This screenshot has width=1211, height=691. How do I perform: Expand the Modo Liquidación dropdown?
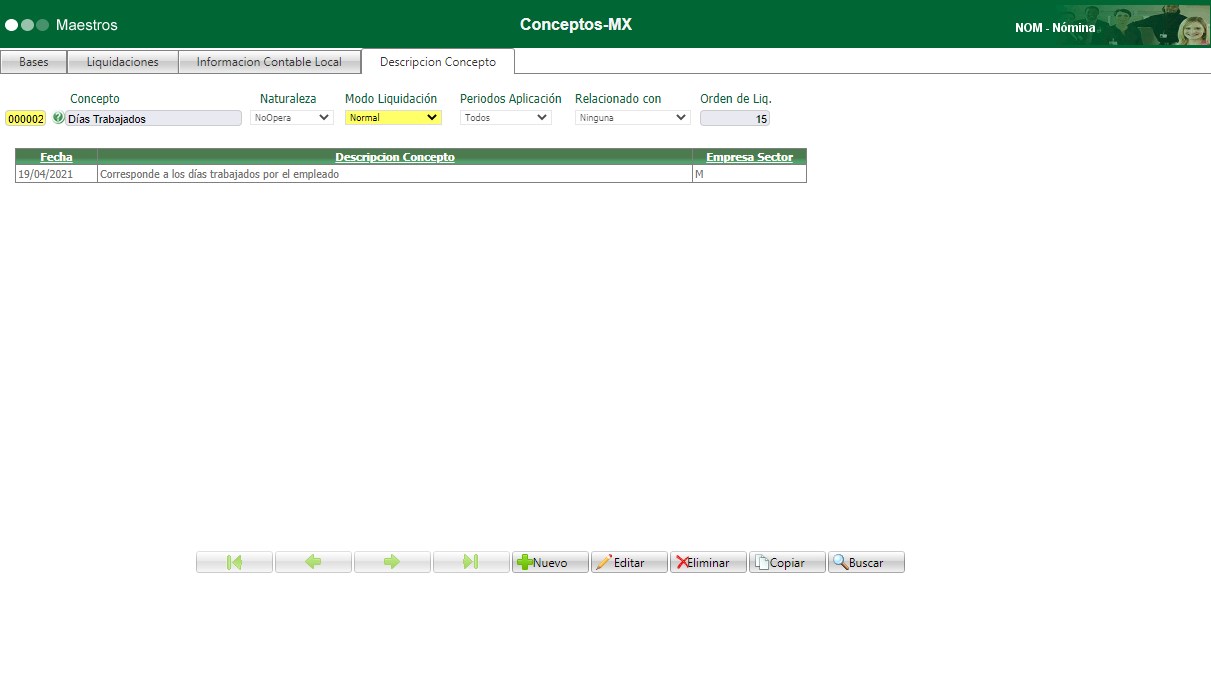click(393, 117)
